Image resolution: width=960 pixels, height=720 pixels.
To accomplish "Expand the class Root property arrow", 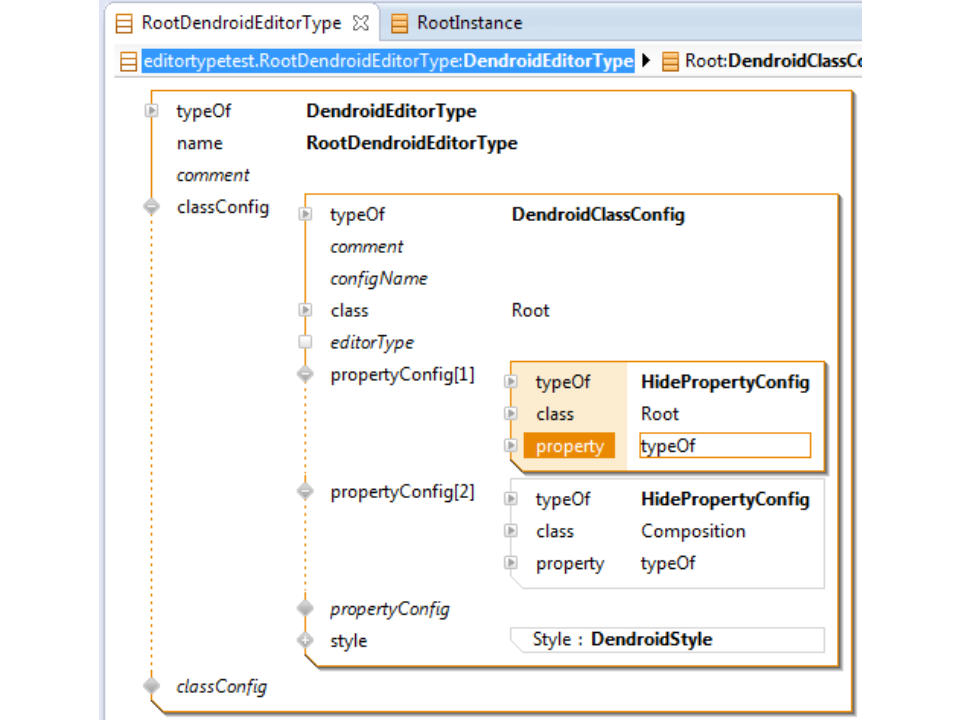I will [306, 310].
